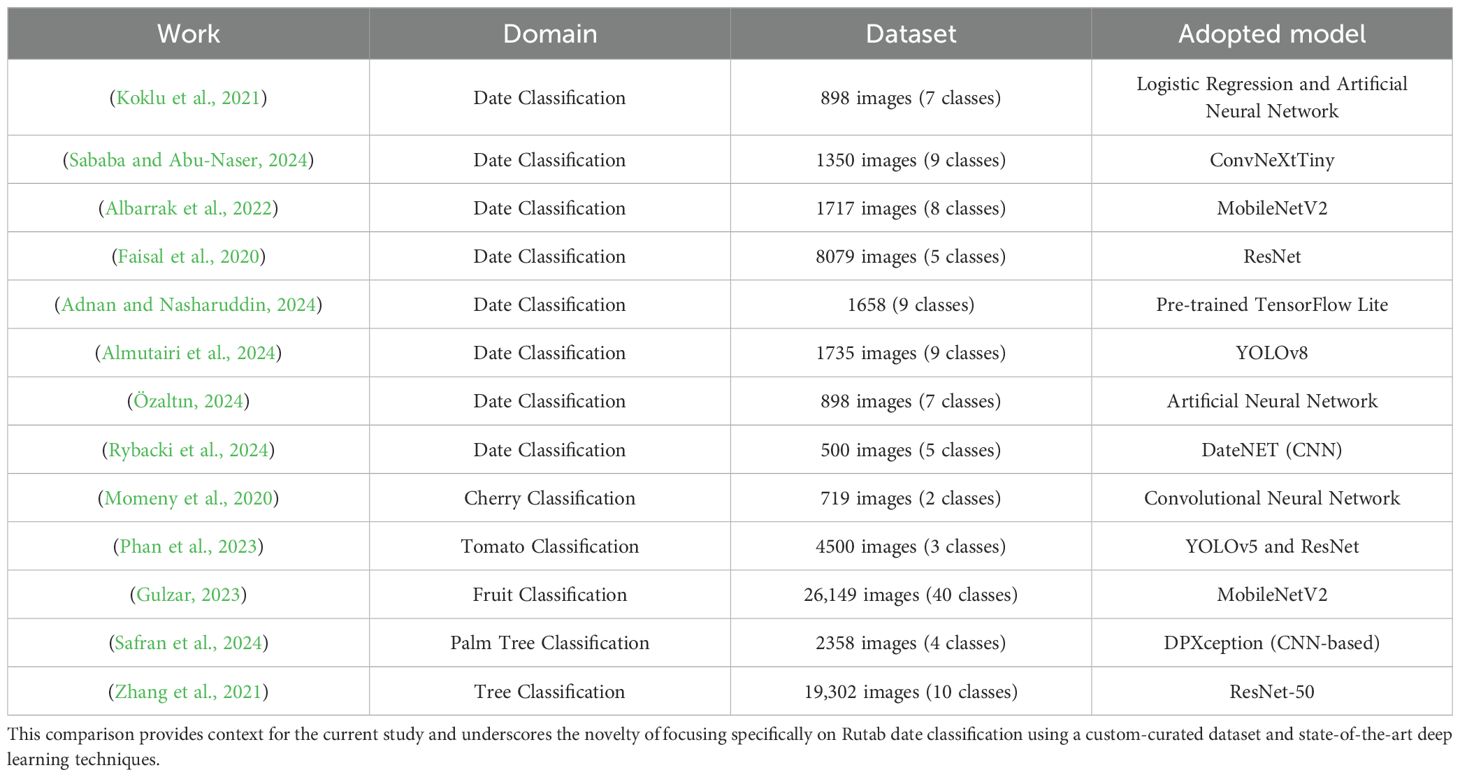Follow the Safran et al., 2024 citation
Viewport: 1460px width, 777px height.
[x=188, y=642]
